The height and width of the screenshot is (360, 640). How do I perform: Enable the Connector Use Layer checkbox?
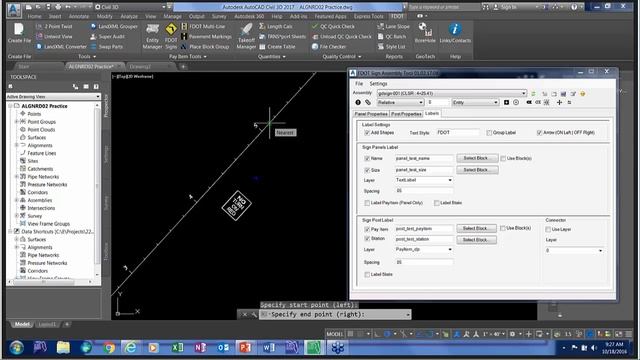[548, 229]
